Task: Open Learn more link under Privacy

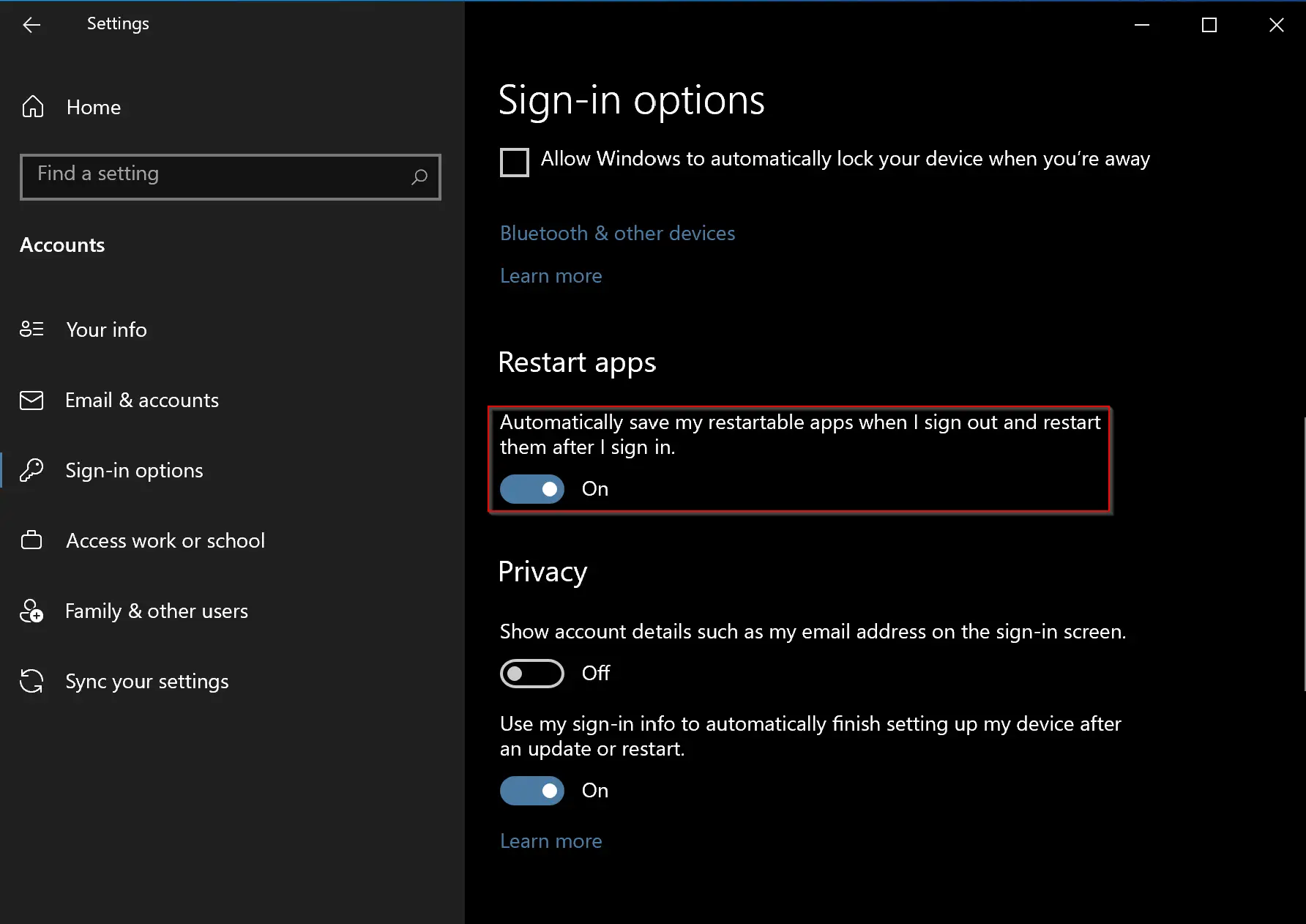Action: click(551, 841)
